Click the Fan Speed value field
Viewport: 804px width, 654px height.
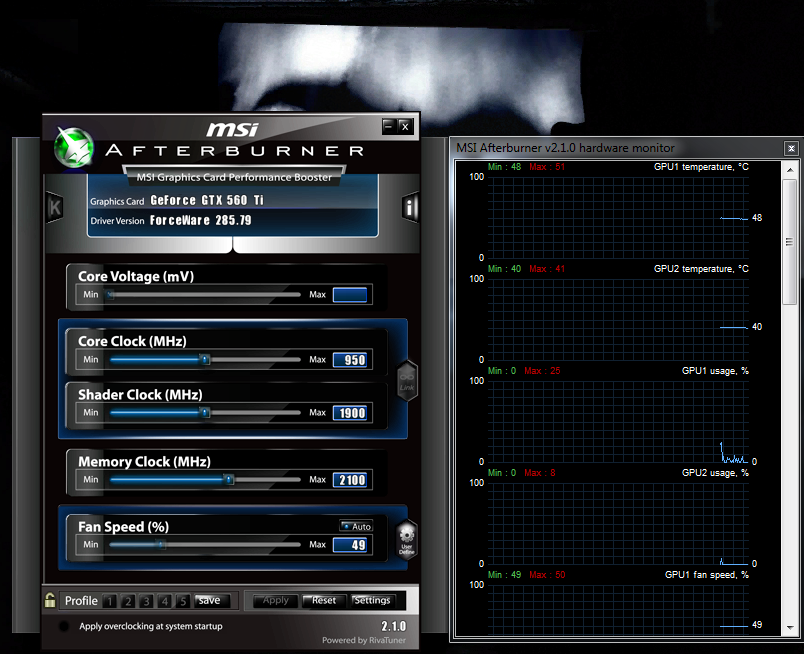point(351,545)
